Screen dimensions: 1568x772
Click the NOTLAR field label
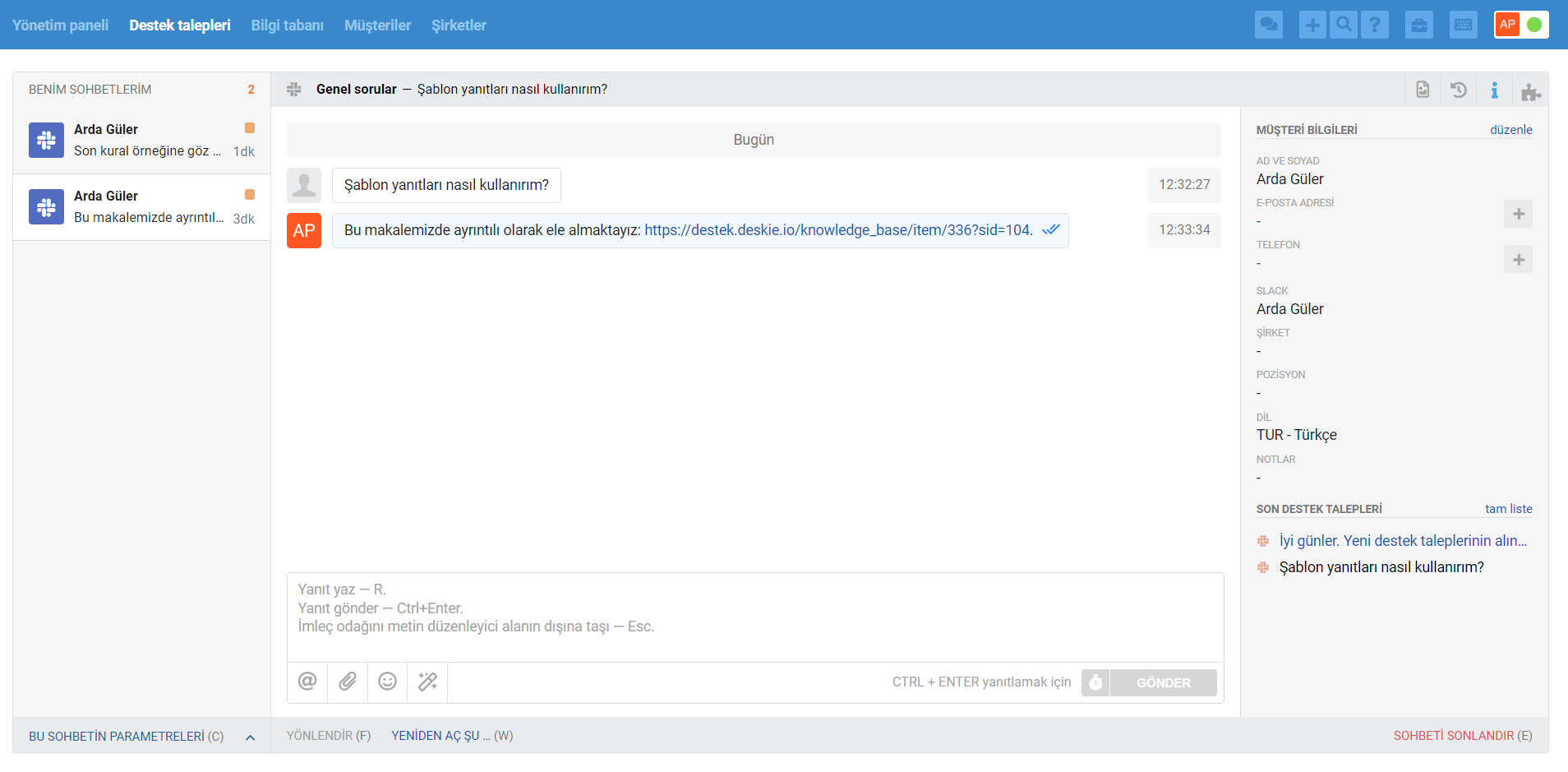pos(1276,460)
